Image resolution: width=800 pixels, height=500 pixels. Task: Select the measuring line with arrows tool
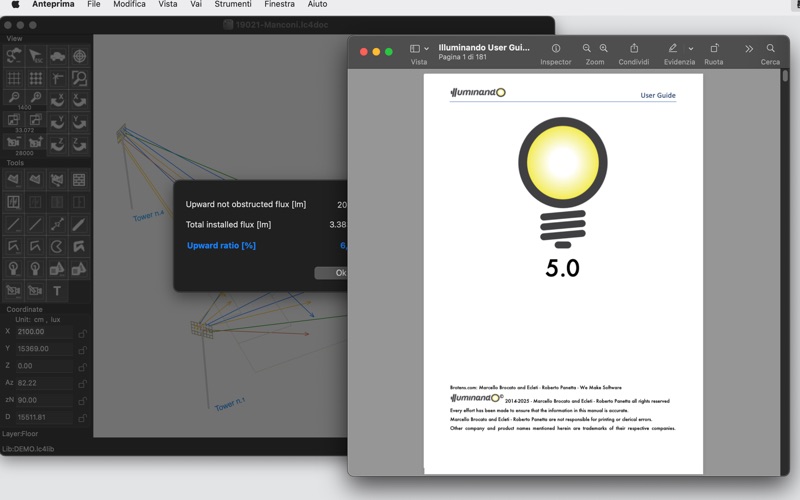[57, 224]
